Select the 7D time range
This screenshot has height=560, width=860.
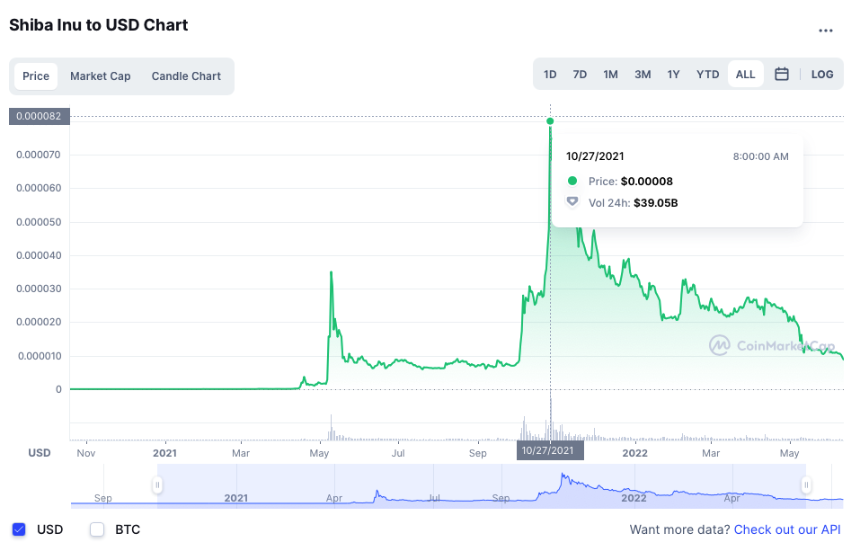[580, 74]
